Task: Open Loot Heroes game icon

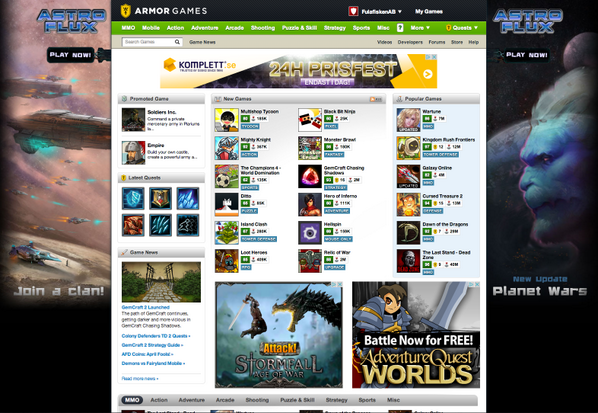Action: (227, 261)
